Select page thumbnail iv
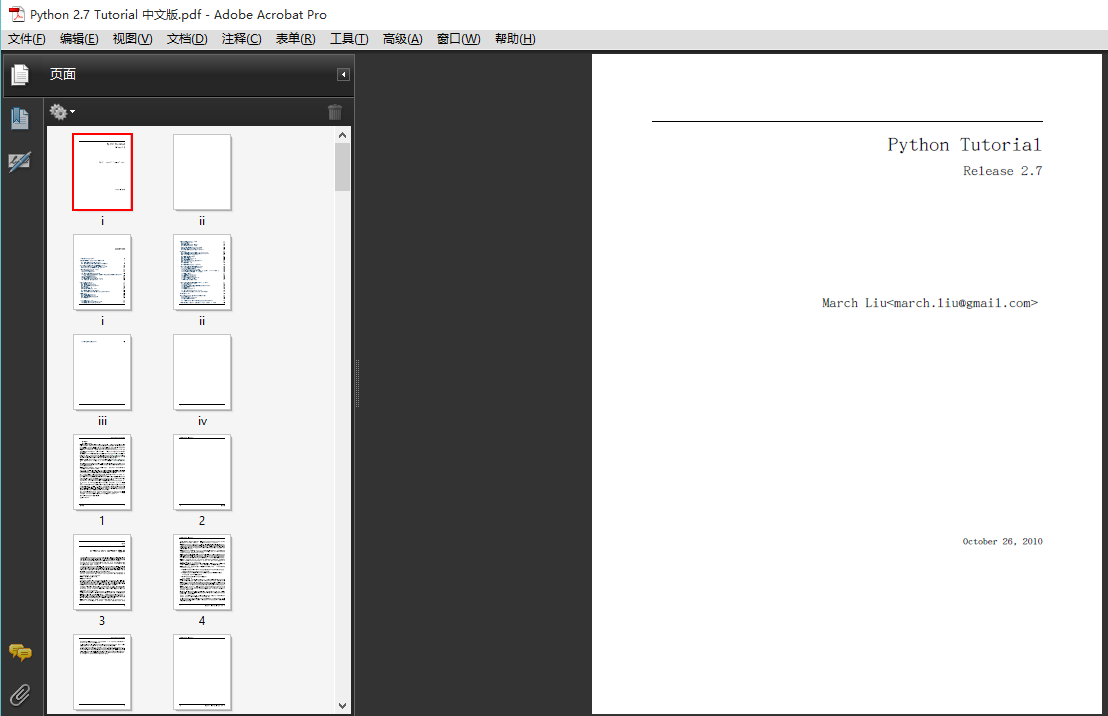This screenshot has height=716, width=1108. 202,372
